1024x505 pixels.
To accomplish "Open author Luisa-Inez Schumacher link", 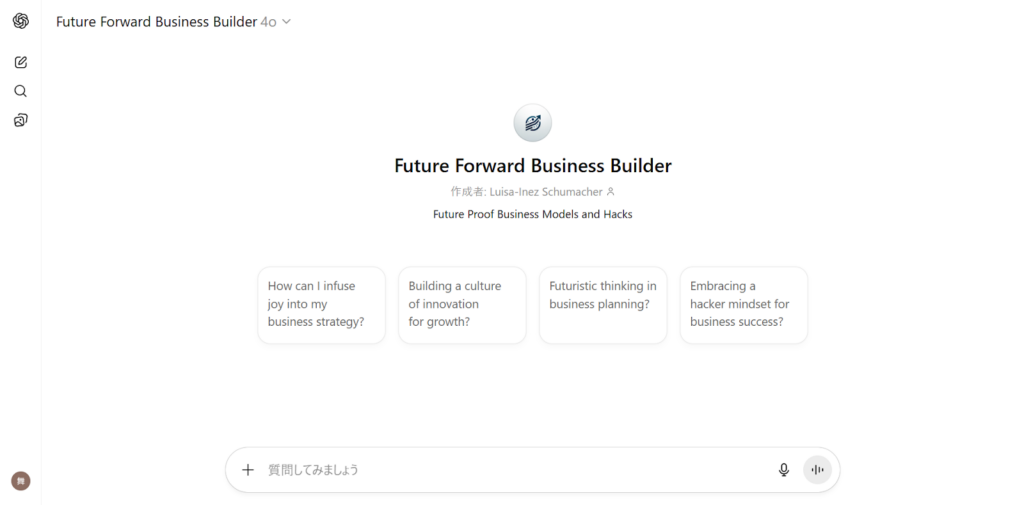I will [x=546, y=192].
